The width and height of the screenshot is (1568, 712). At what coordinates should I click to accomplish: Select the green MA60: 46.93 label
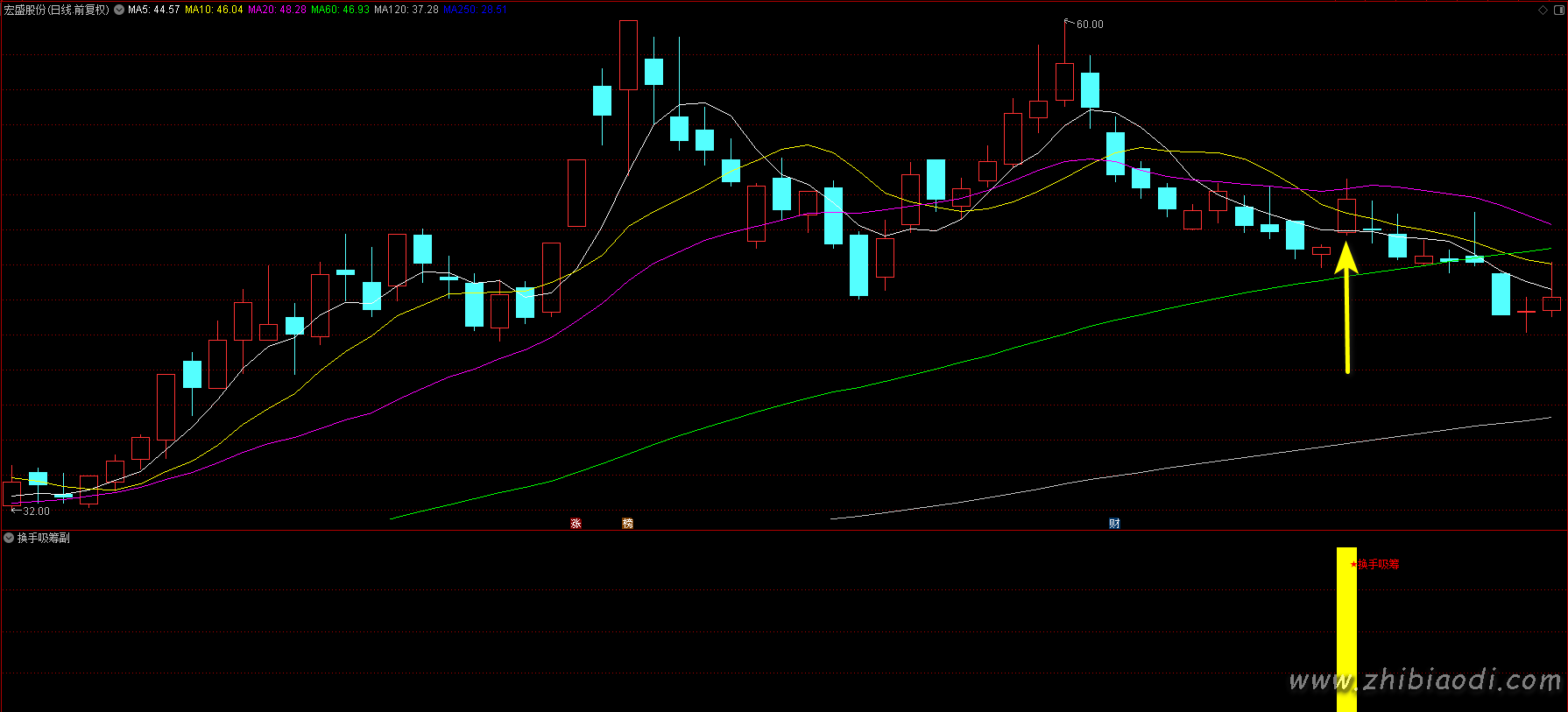[340, 10]
